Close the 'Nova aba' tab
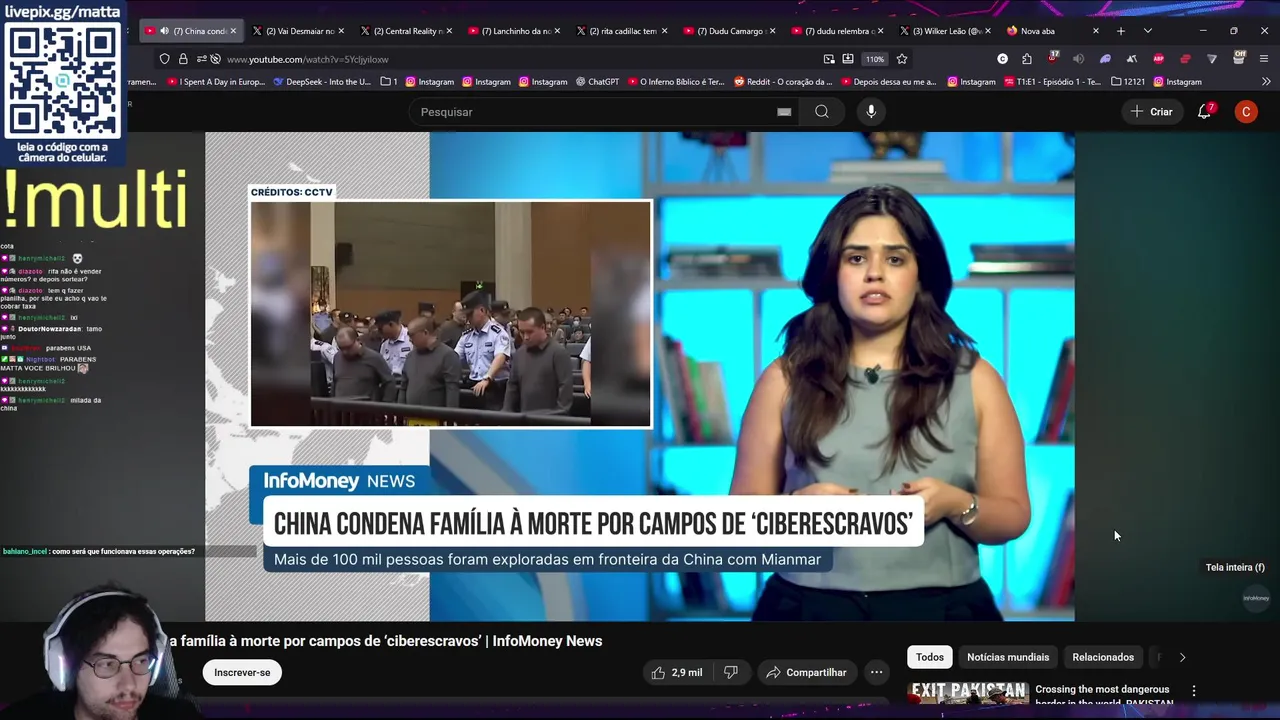Screen dimensions: 1280x720 coord(1095,31)
